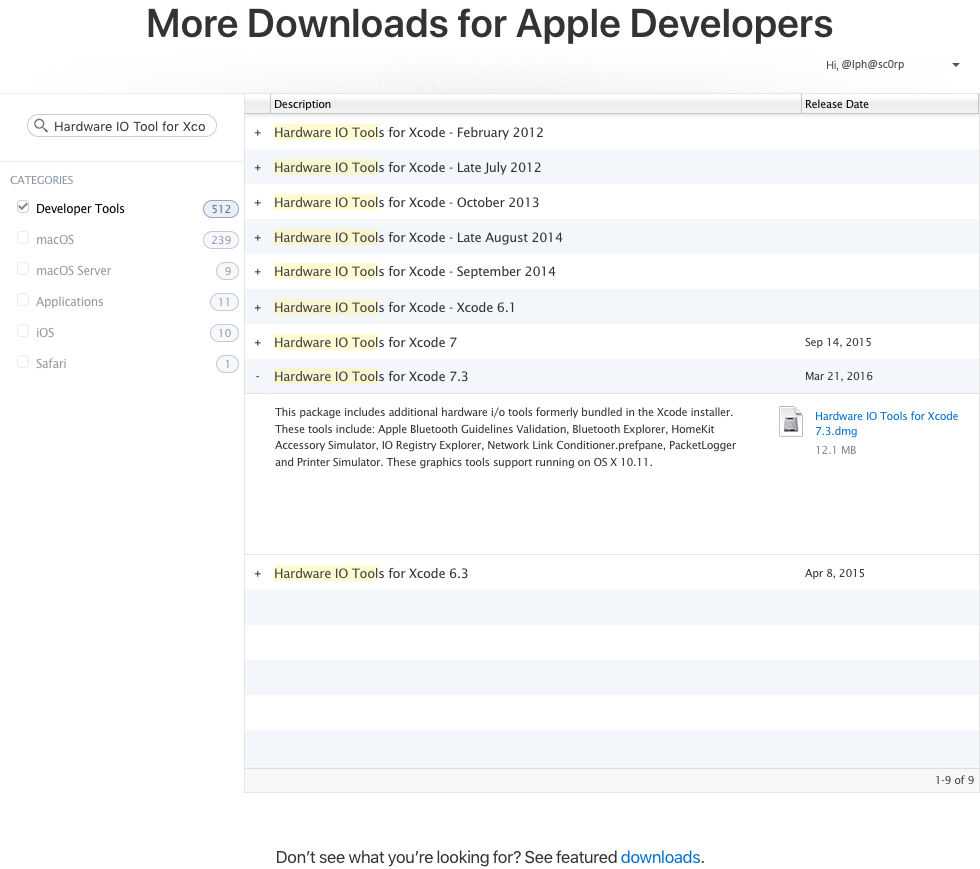Download Hardware IO Tools for Xcode 7.3.dmg
The image size is (980, 869).
click(886, 423)
